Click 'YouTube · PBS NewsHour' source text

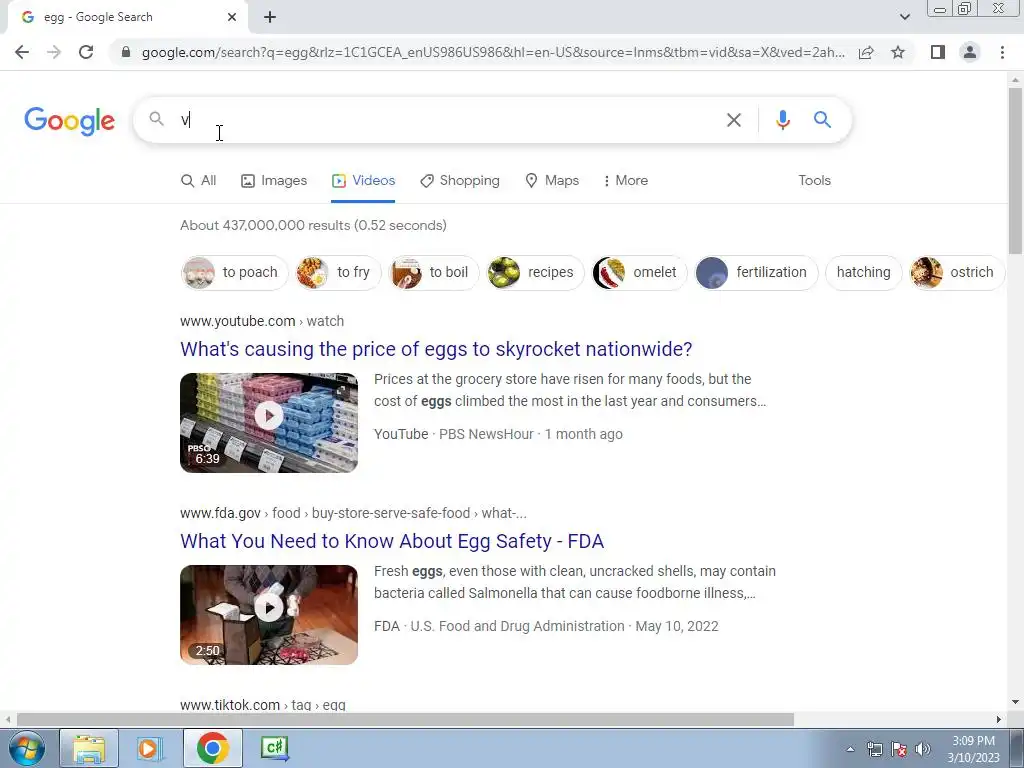454,434
